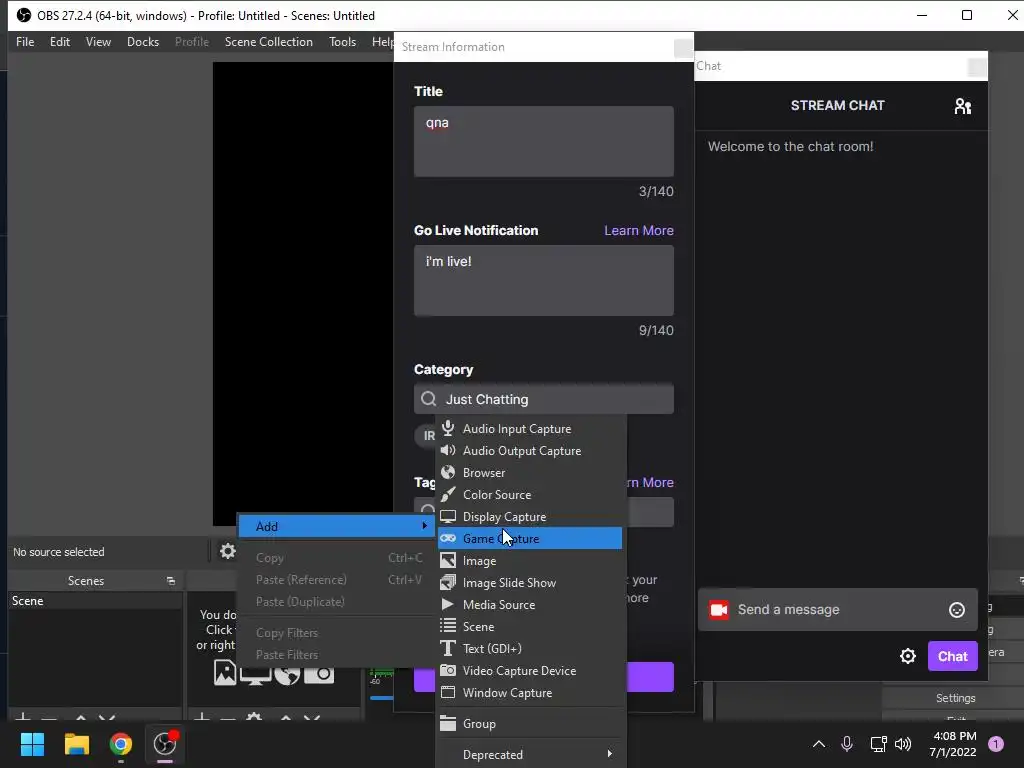The width and height of the screenshot is (1024, 768).
Task: Open the Tools menu
Action: (342, 42)
